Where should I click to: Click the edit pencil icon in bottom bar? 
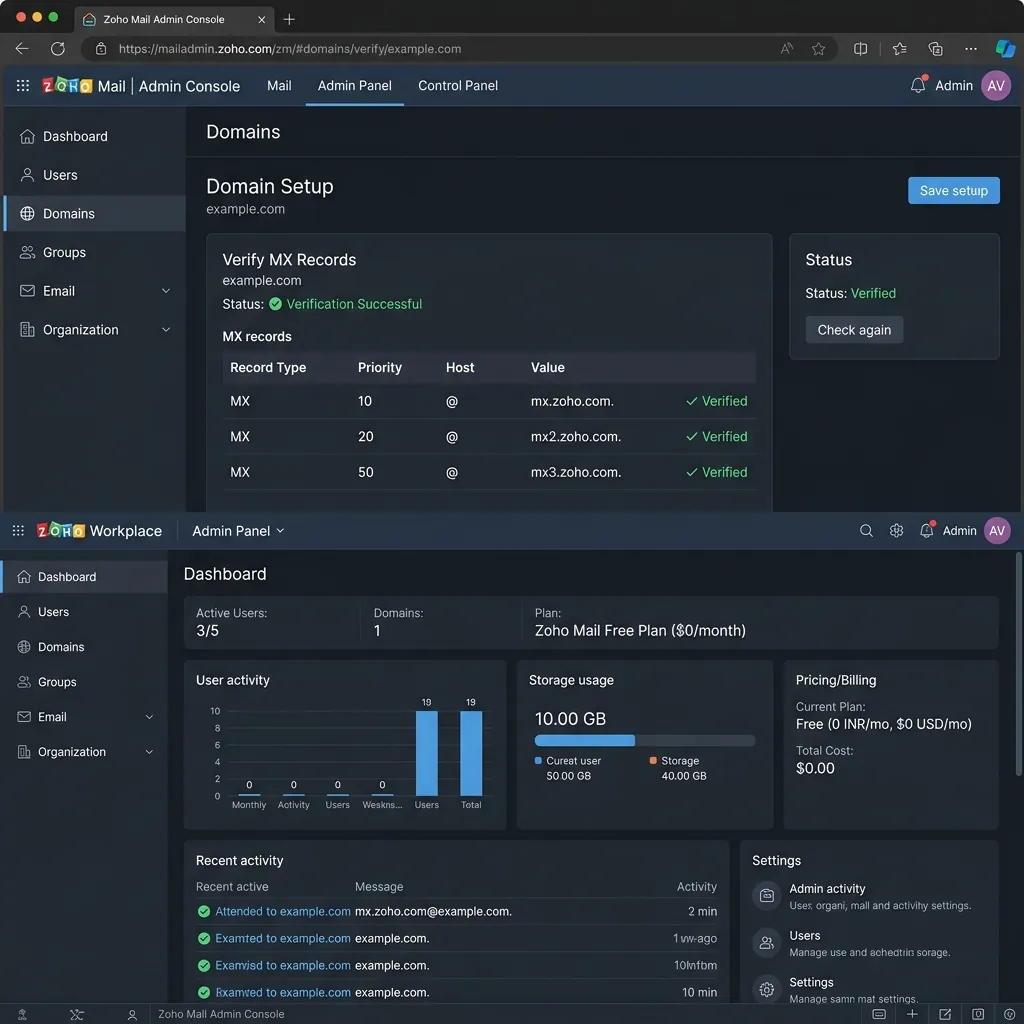click(x=945, y=1014)
